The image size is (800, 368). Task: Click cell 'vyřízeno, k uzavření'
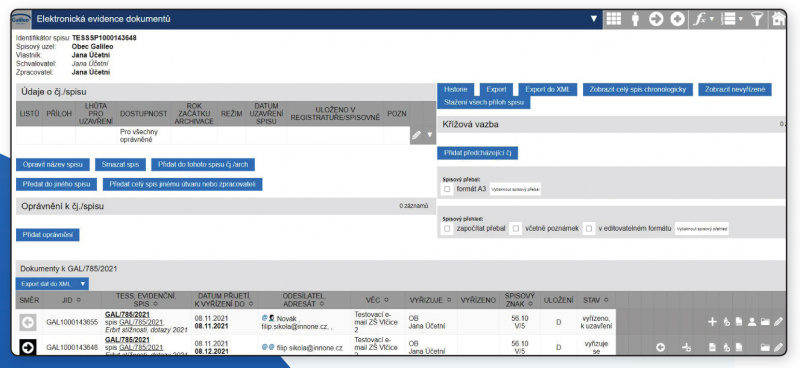click(596, 322)
